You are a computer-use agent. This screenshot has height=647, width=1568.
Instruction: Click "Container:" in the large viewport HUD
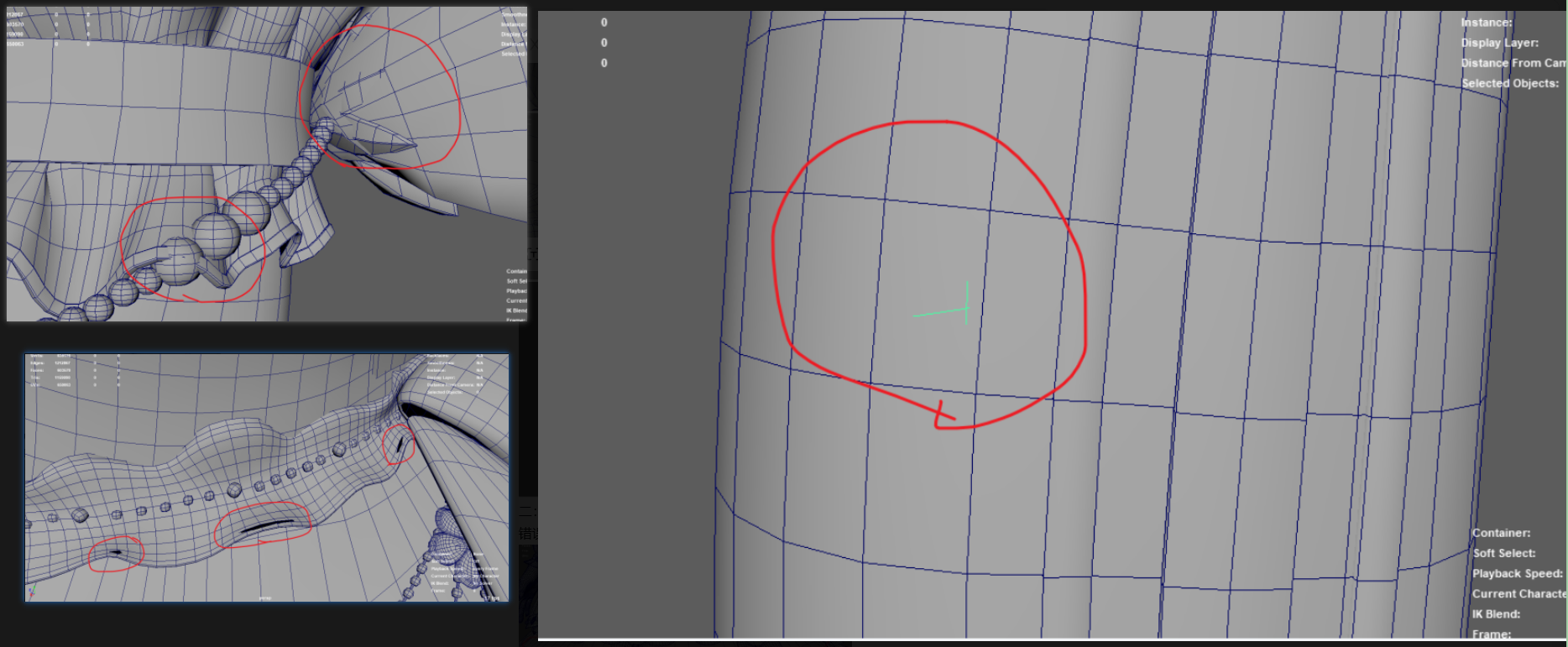(x=1501, y=533)
